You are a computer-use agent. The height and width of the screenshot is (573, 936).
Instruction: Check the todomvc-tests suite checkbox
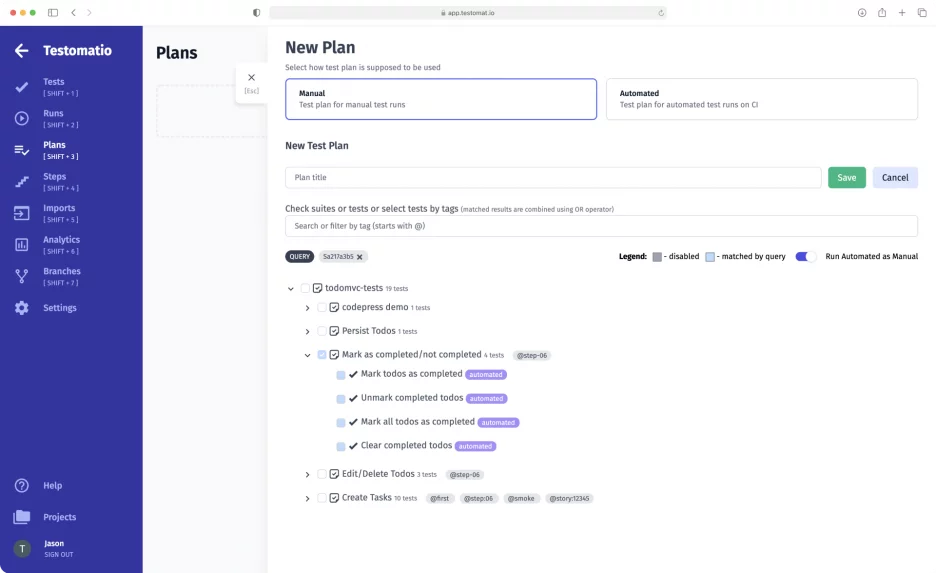point(305,288)
